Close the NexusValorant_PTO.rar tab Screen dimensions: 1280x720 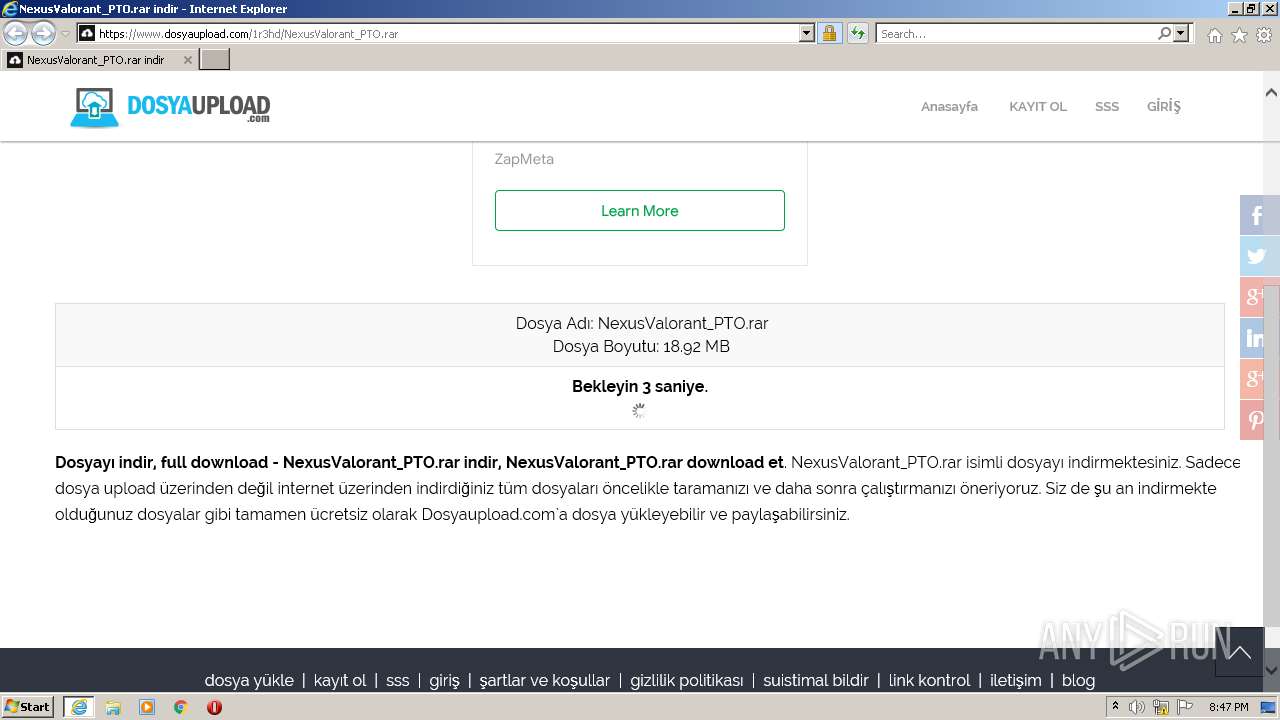tap(187, 60)
